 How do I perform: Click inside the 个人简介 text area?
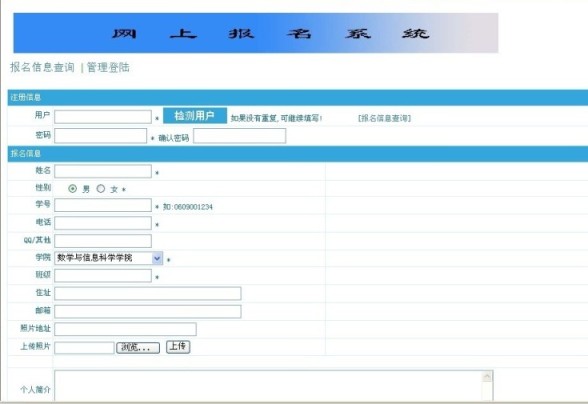pyautogui.click(x=268, y=386)
